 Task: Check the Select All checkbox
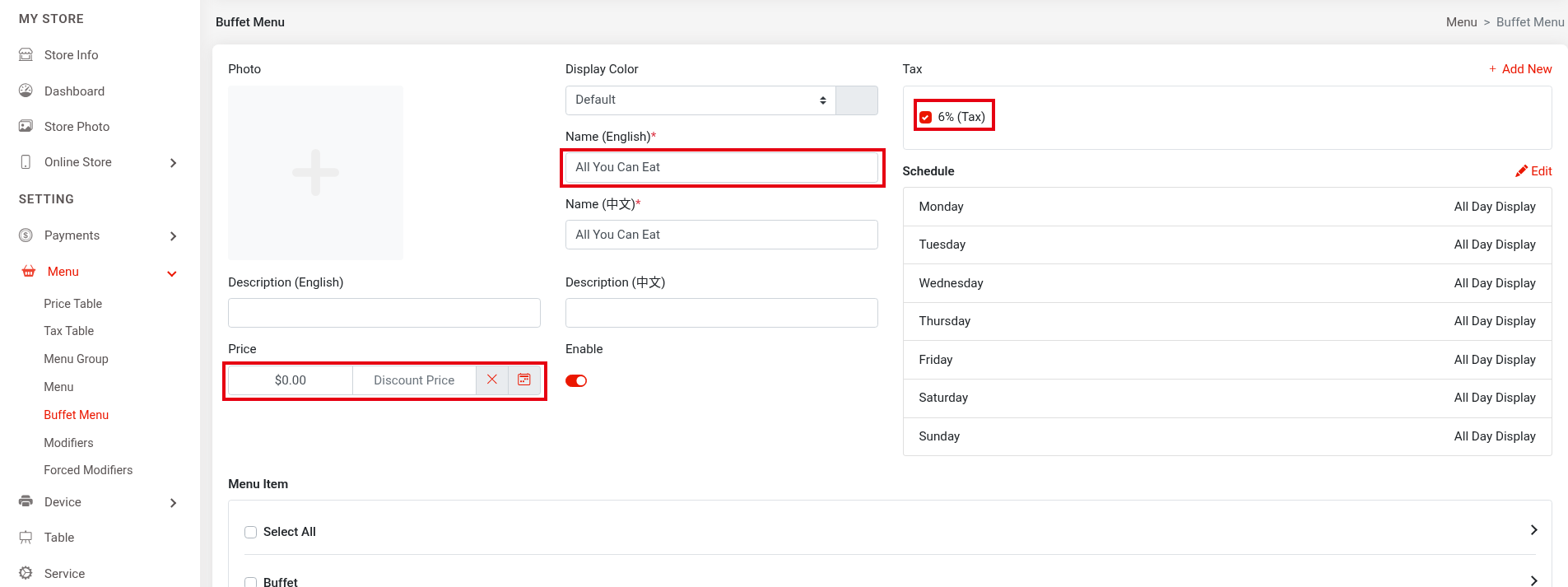(x=251, y=532)
